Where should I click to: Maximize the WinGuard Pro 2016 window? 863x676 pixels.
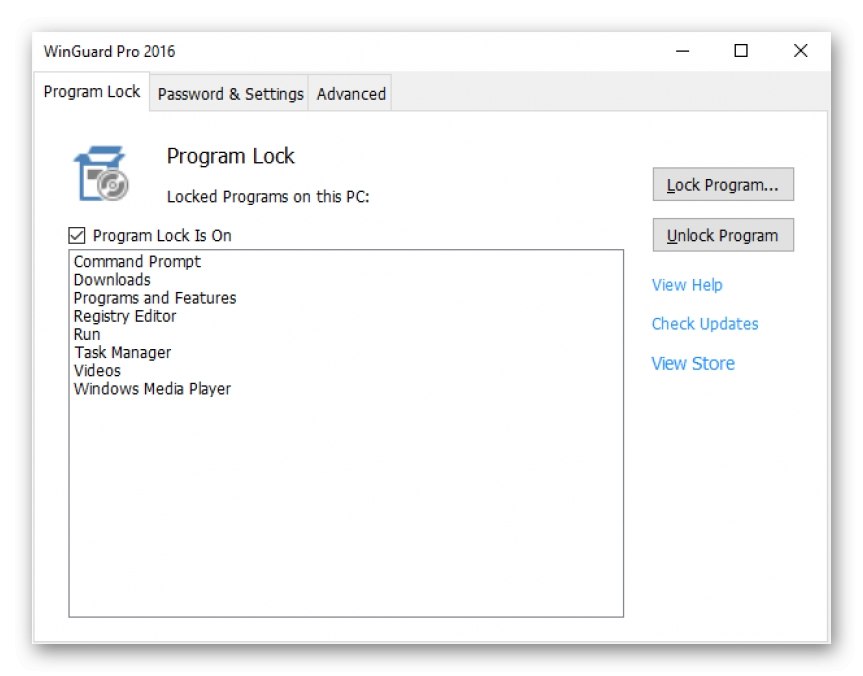click(x=741, y=51)
